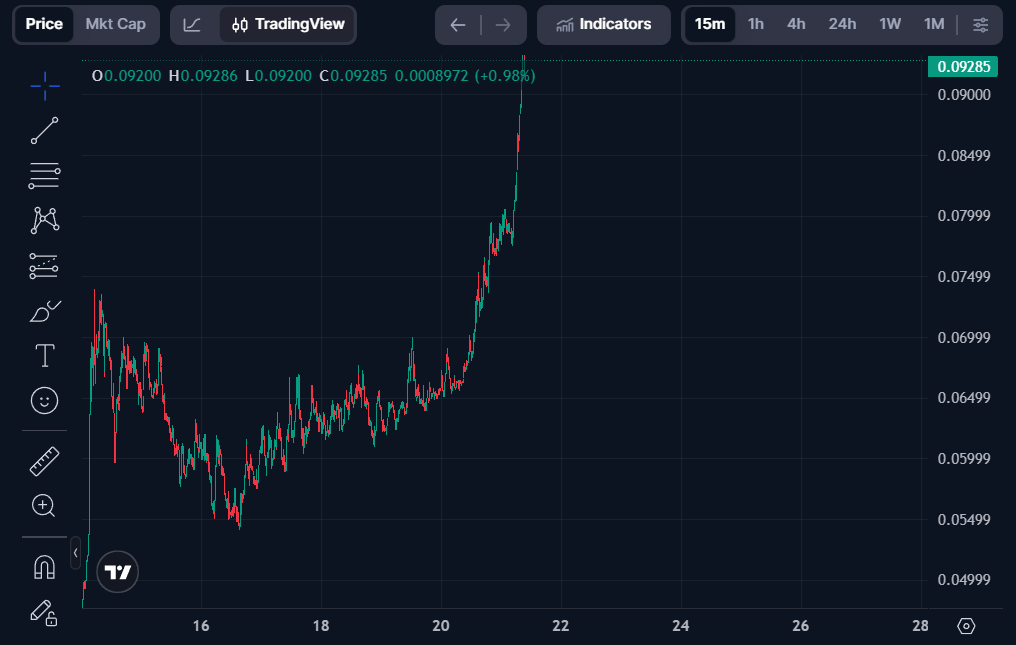The width and height of the screenshot is (1016, 645).
Task: Select the ruler measure tool
Action: tap(45, 461)
